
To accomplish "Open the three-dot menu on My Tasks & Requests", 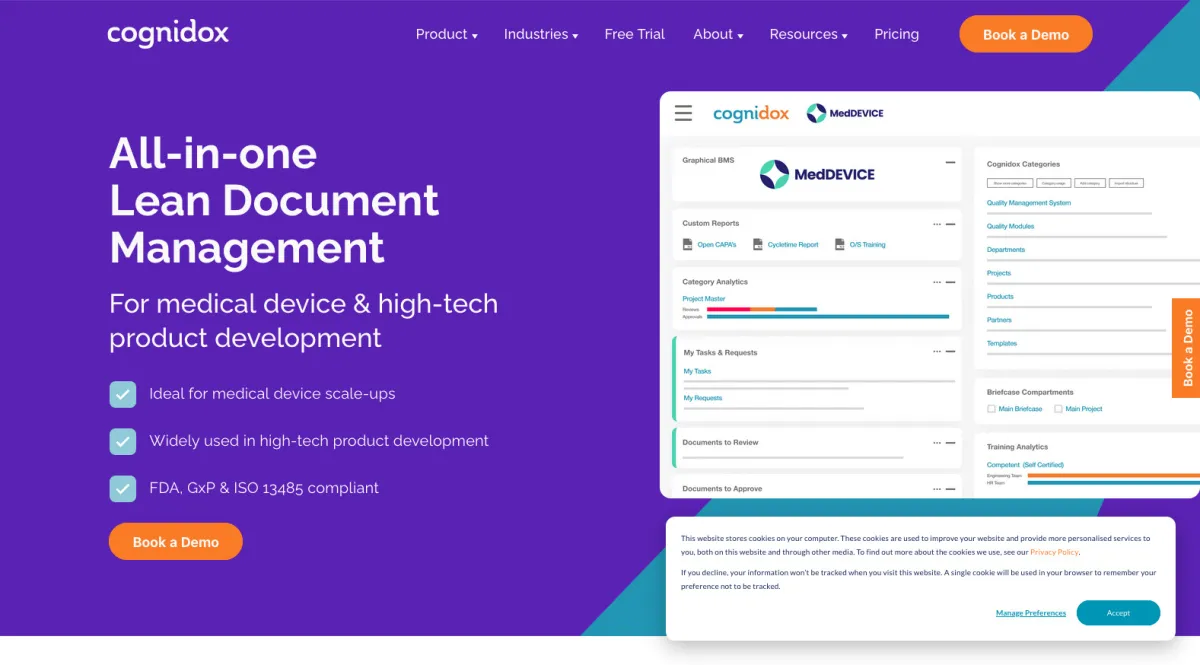I will pyautogui.click(x=937, y=352).
